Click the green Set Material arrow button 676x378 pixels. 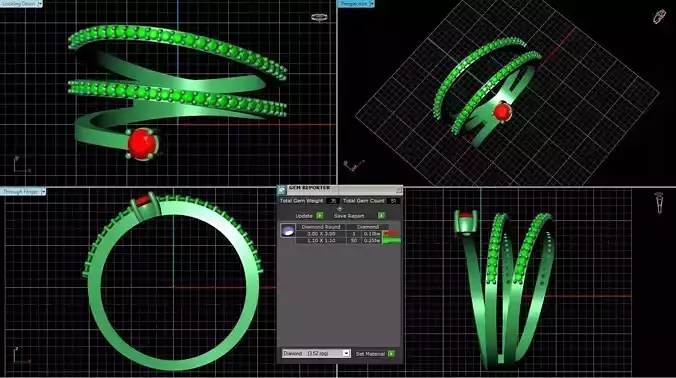click(x=391, y=353)
